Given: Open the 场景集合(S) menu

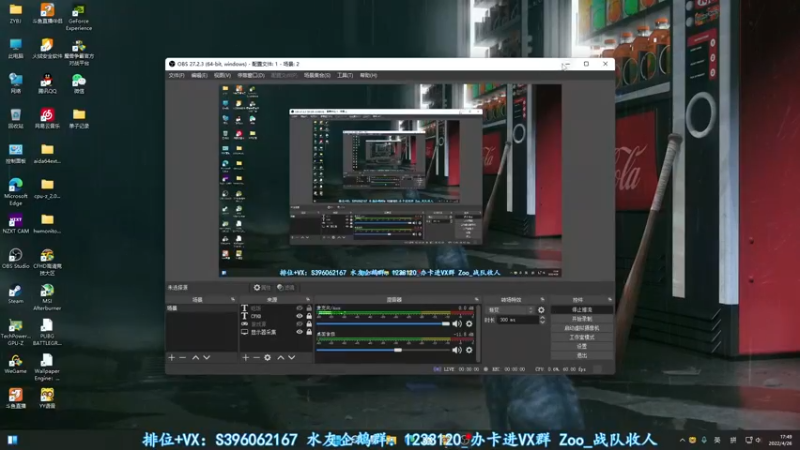Looking at the screenshot, I should (317, 76).
